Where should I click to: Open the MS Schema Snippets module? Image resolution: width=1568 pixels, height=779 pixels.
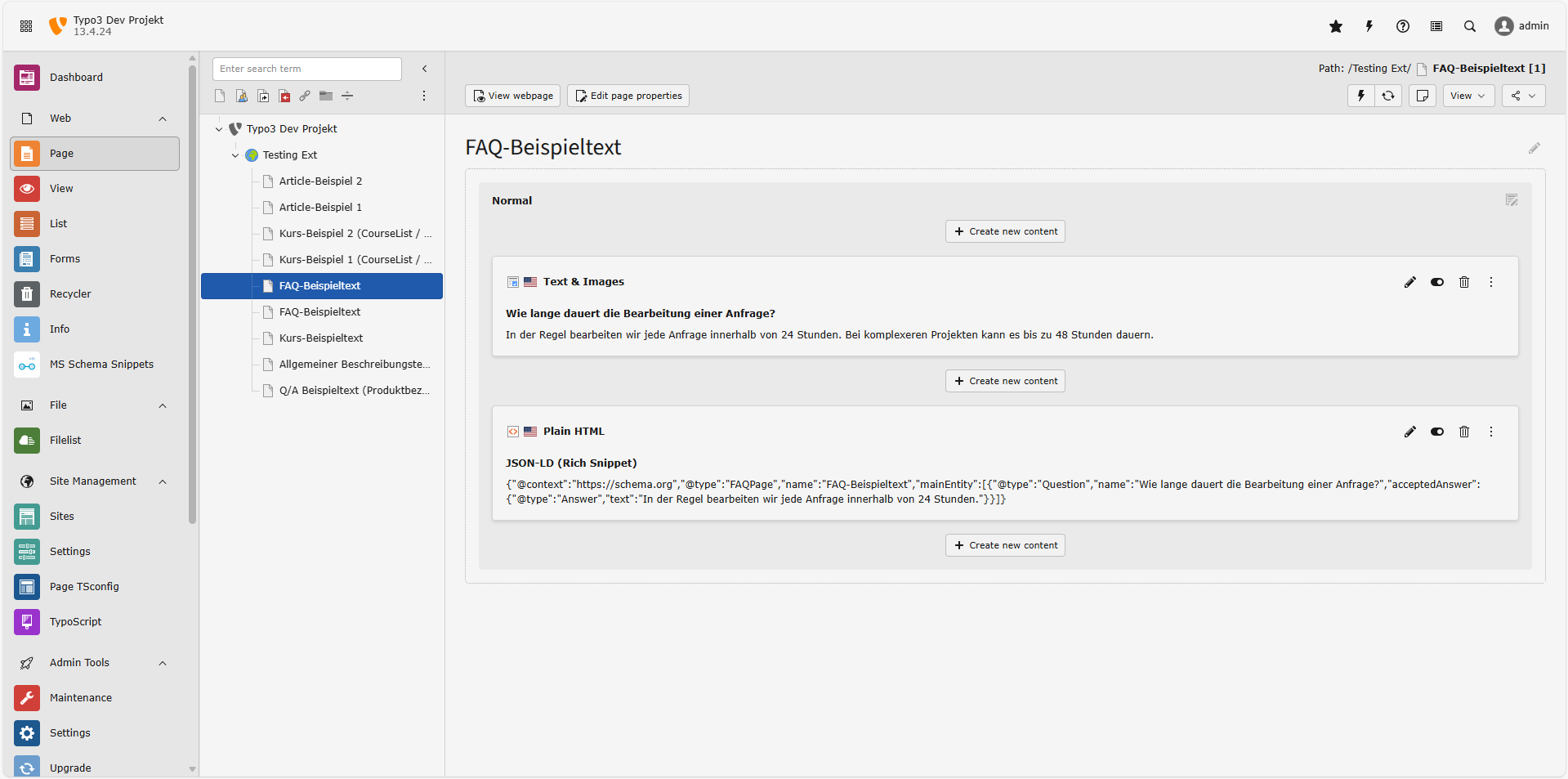(x=101, y=365)
